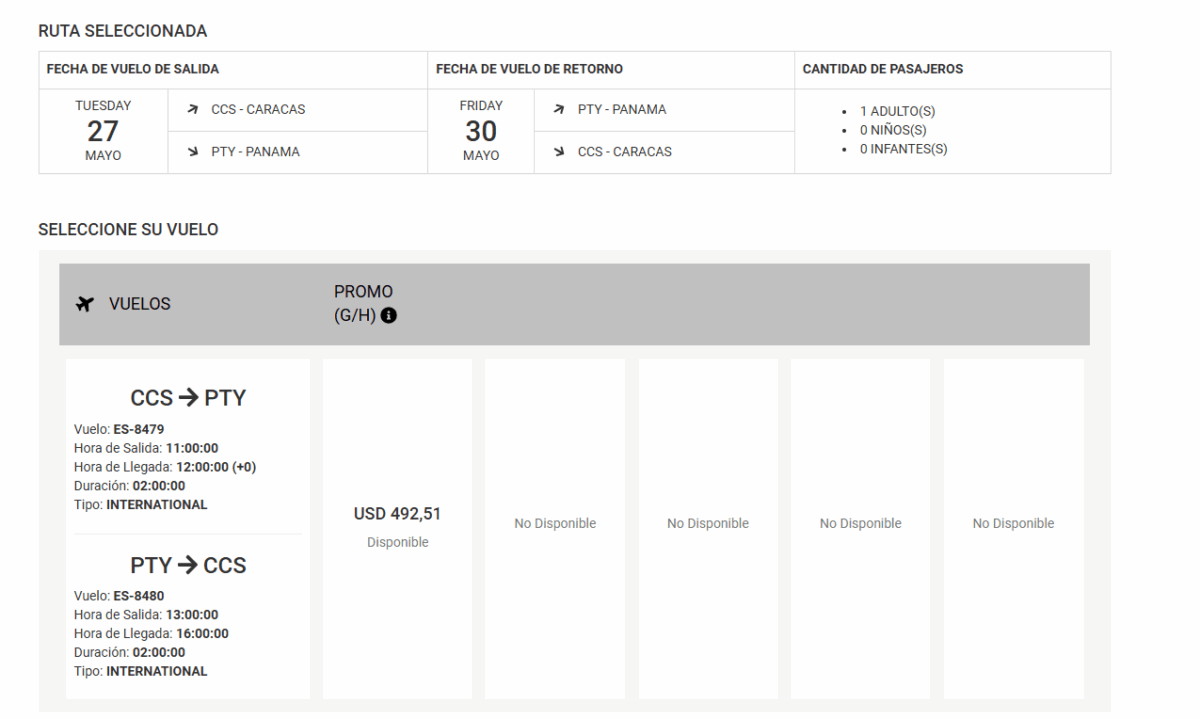Click arrival arrow icon beside outbound PTY - PANAMA
This screenshot has height=719, width=1200.
point(191,152)
